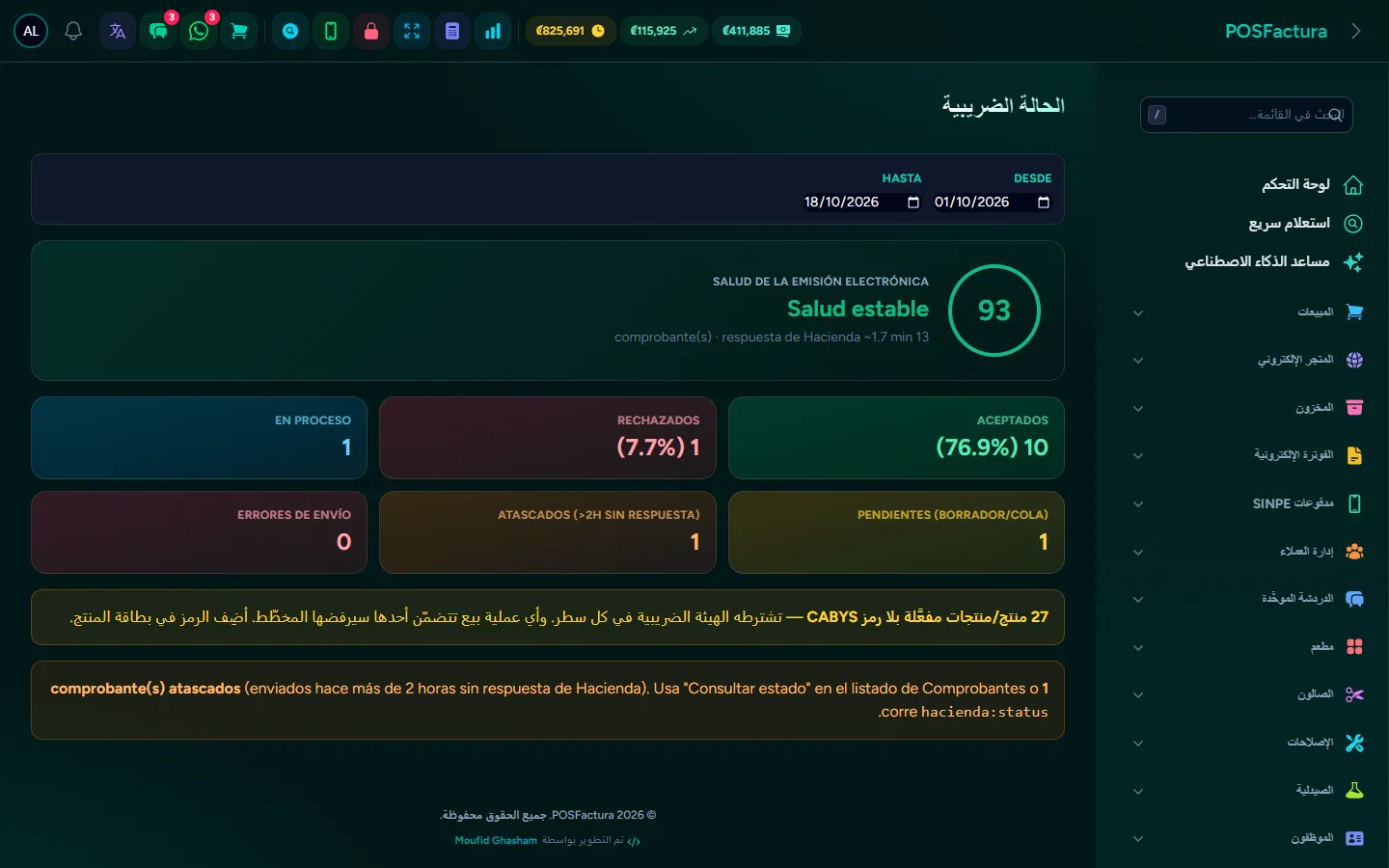The image size is (1389, 868).
Task: Open the language translate icon
Action: [118, 31]
